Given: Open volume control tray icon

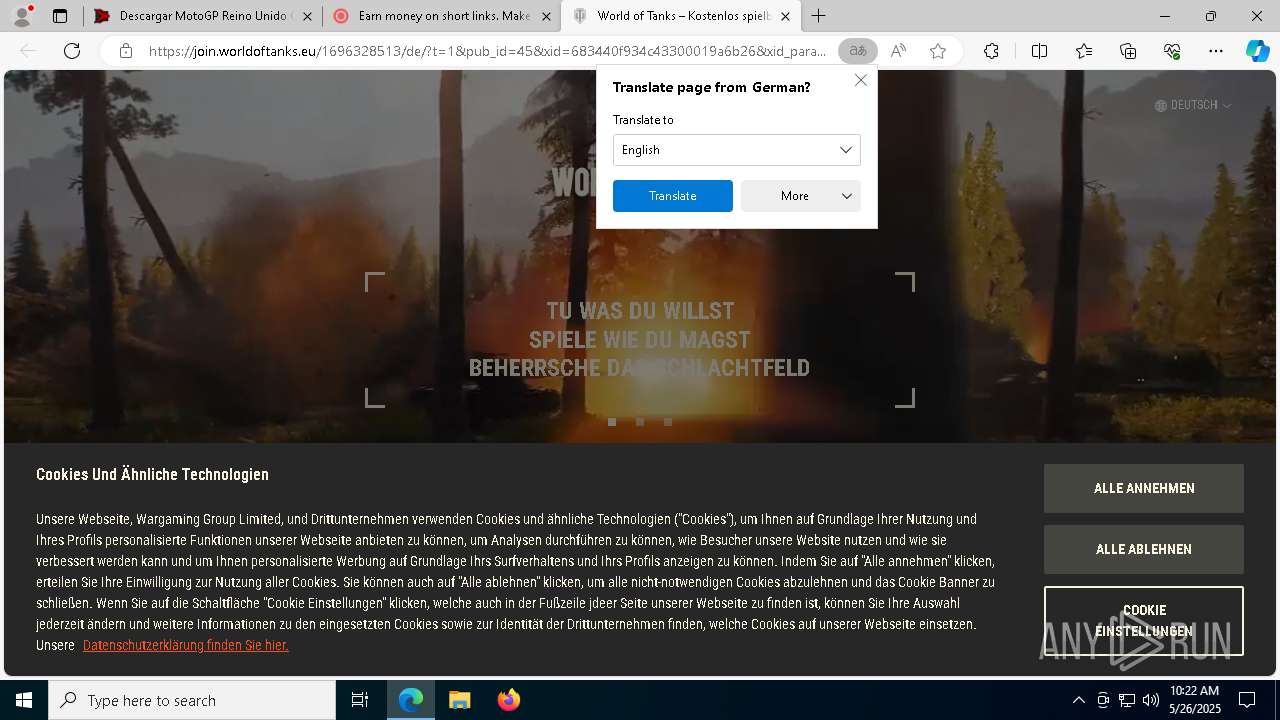Looking at the screenshot, I should 1151,700.
